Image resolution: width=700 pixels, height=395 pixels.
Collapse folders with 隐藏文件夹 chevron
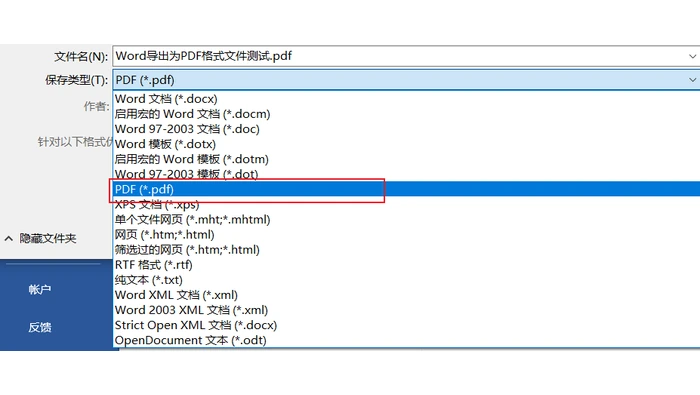coord(8,239)
